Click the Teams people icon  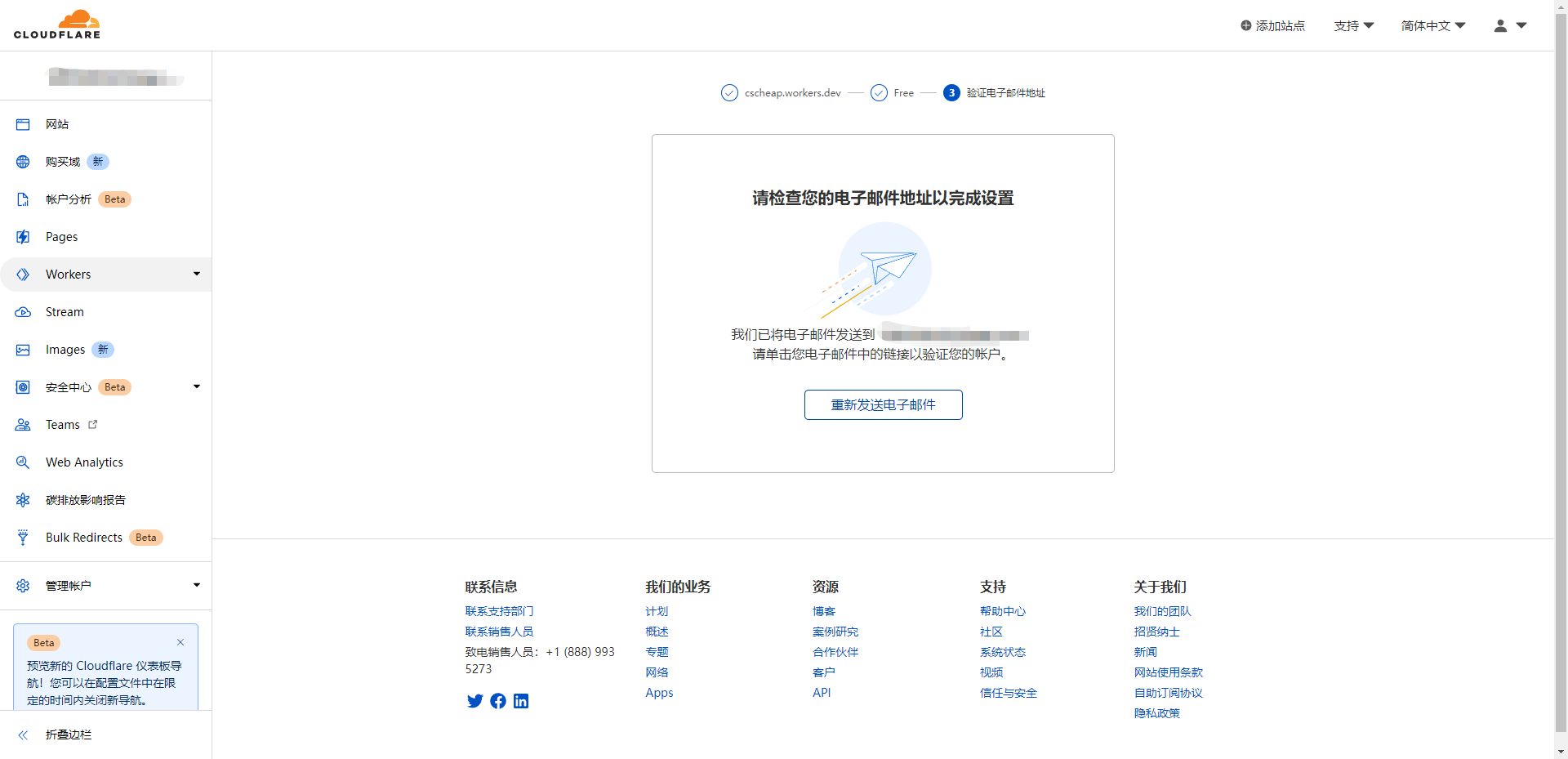(x=23, y=425)
